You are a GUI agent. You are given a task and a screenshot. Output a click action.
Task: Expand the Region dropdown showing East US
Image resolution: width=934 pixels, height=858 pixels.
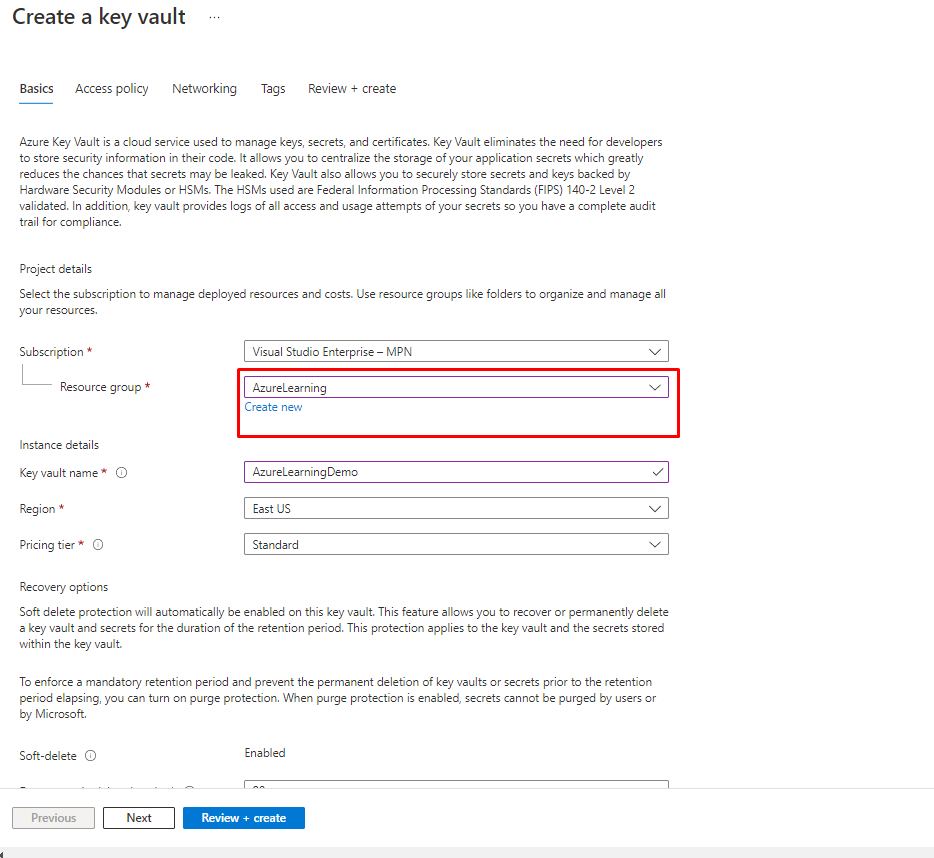point(456,509)
